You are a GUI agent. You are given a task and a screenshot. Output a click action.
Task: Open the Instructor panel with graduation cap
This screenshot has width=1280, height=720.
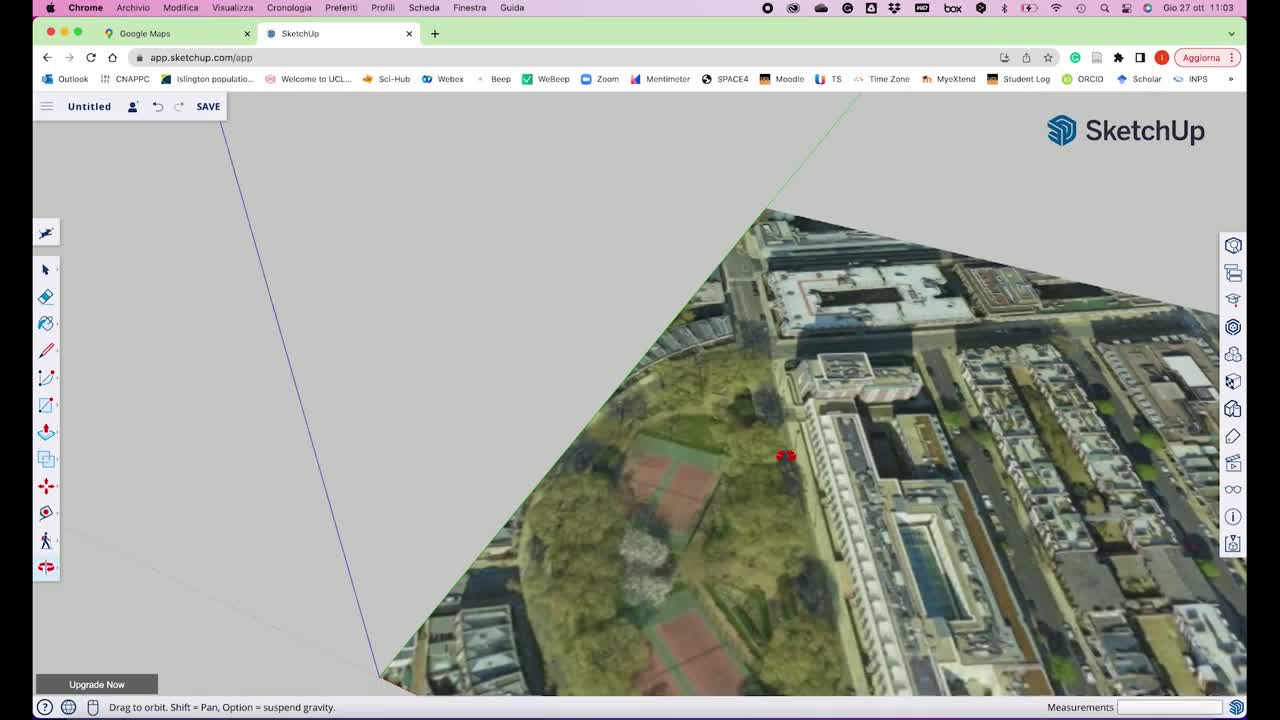pyautogui.click(x=1233, y=300)
